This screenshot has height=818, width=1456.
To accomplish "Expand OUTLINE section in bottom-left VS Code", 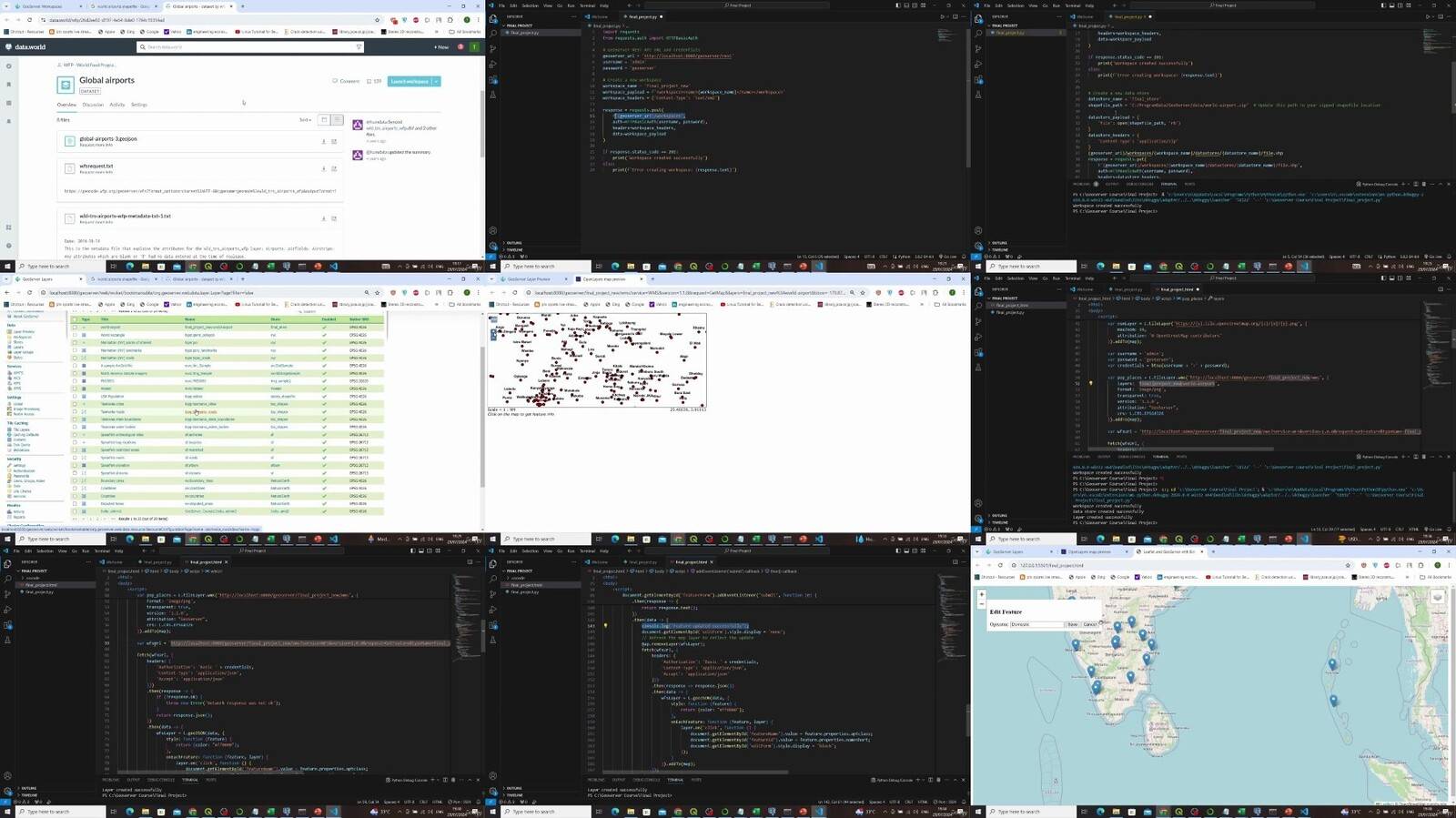I will point(27,788).
